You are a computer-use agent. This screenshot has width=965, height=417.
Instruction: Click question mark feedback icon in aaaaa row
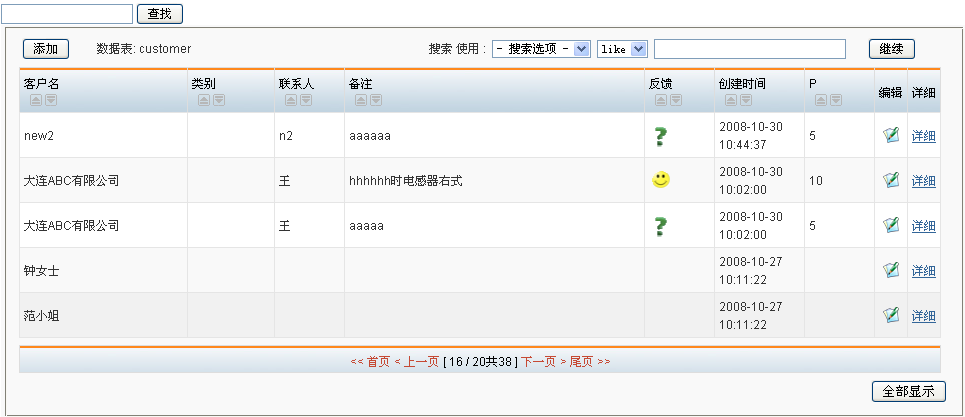point(660,226)
